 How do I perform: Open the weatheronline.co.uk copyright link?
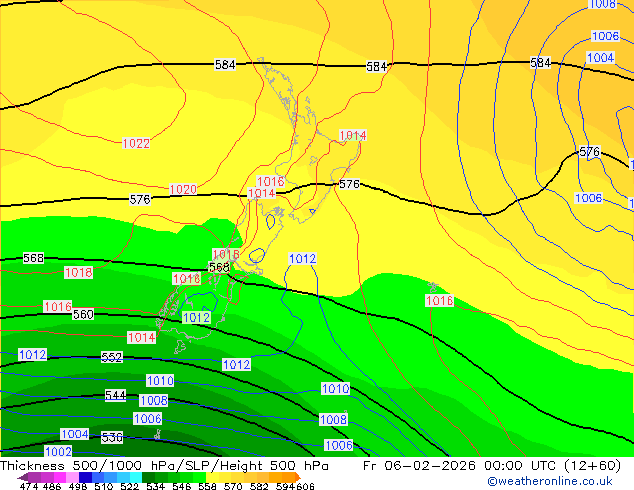tap(550, 481)
